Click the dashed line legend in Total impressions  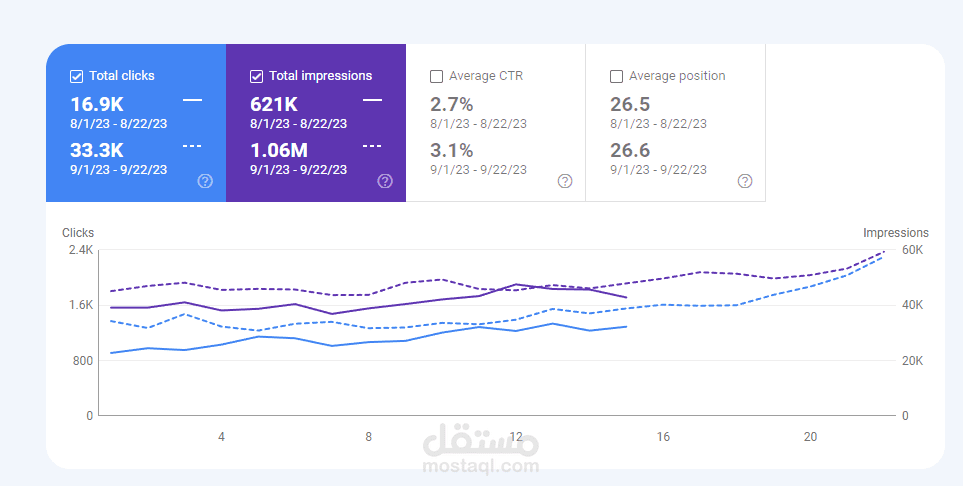pos(372,146)
